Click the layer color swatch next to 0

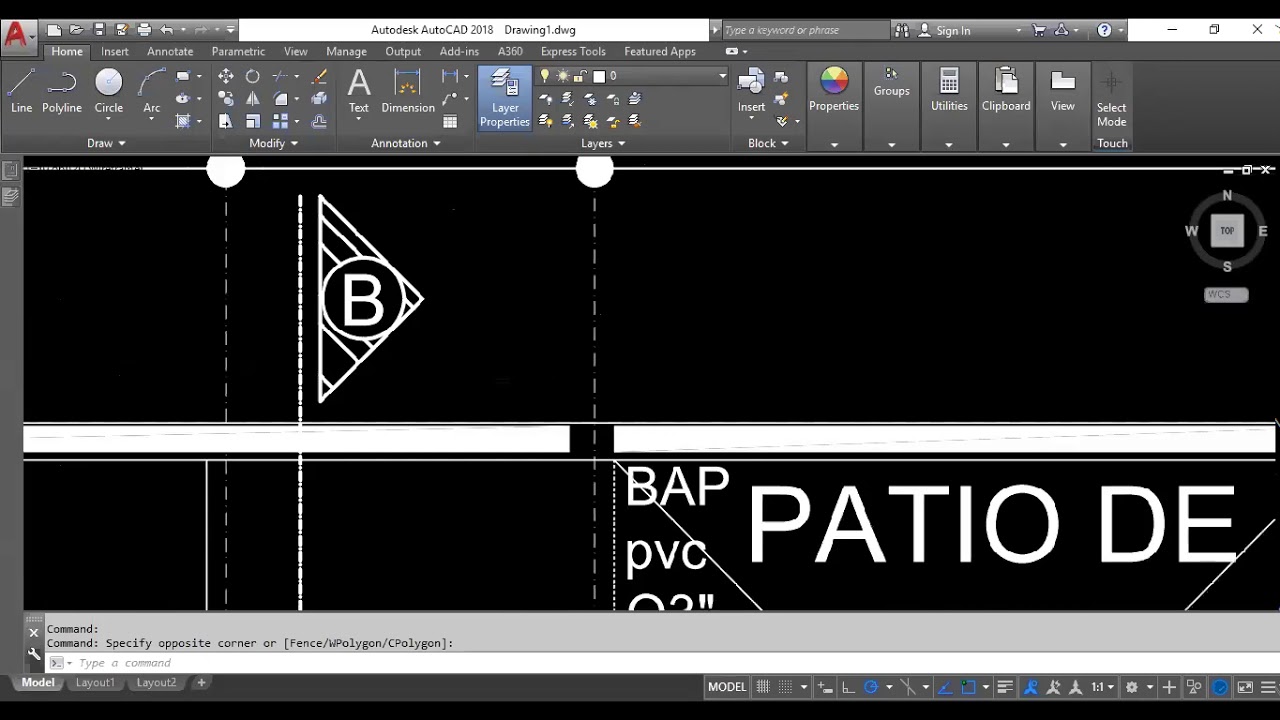pyautogui.click(x=599, y=76)
